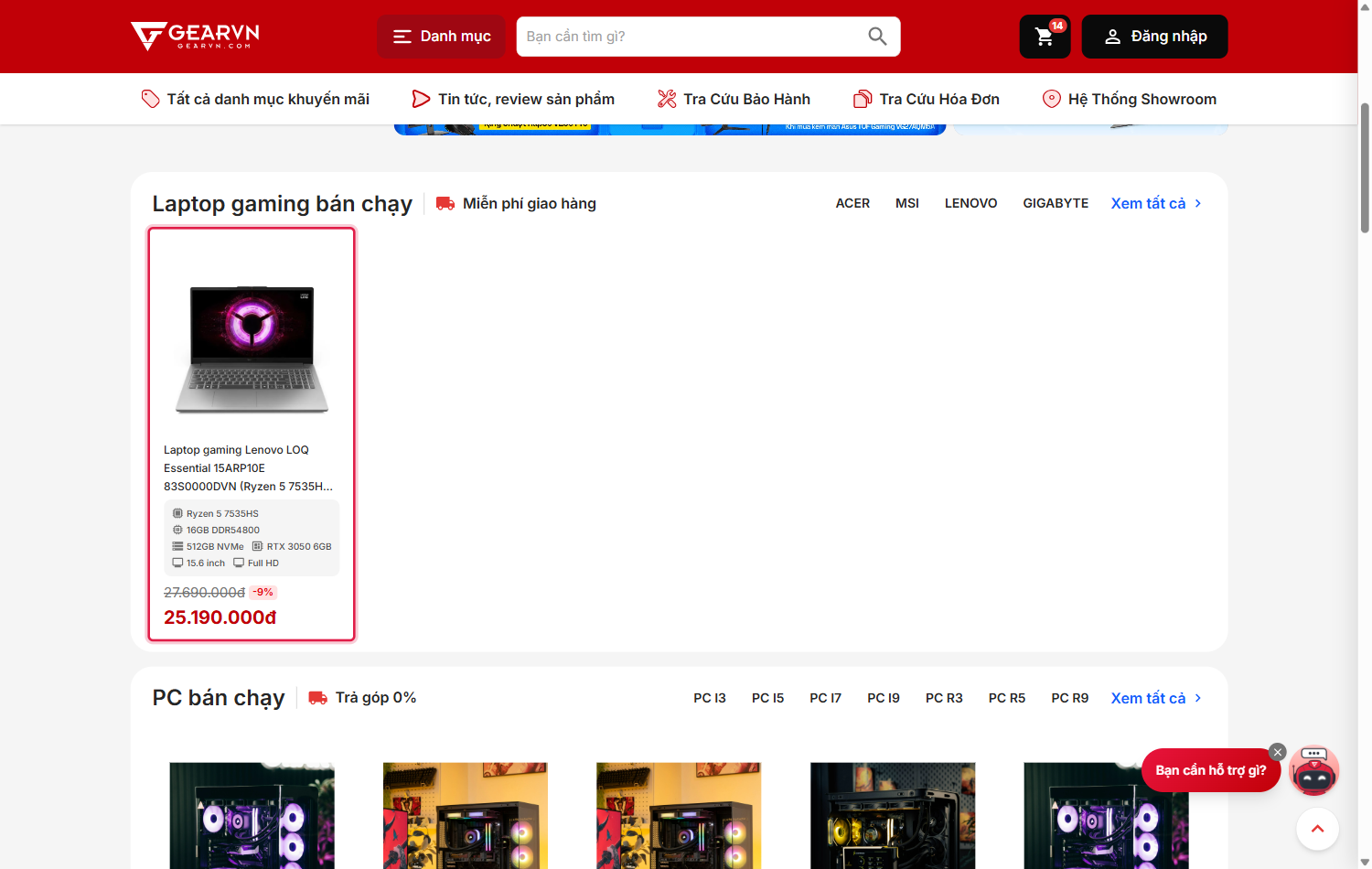The width and height of the screenshot is (1372, 869).
Task: Open the shopping cart icon
Action: 1045,37
